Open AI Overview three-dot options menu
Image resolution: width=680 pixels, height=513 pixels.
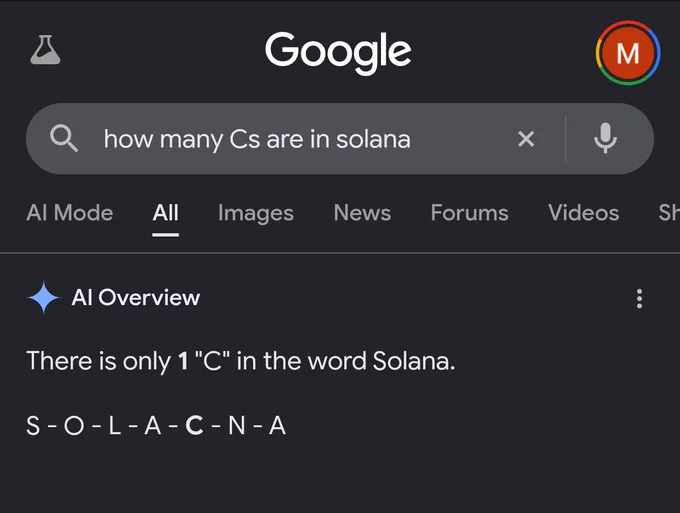pyautogui.click(x=639, y=299)
